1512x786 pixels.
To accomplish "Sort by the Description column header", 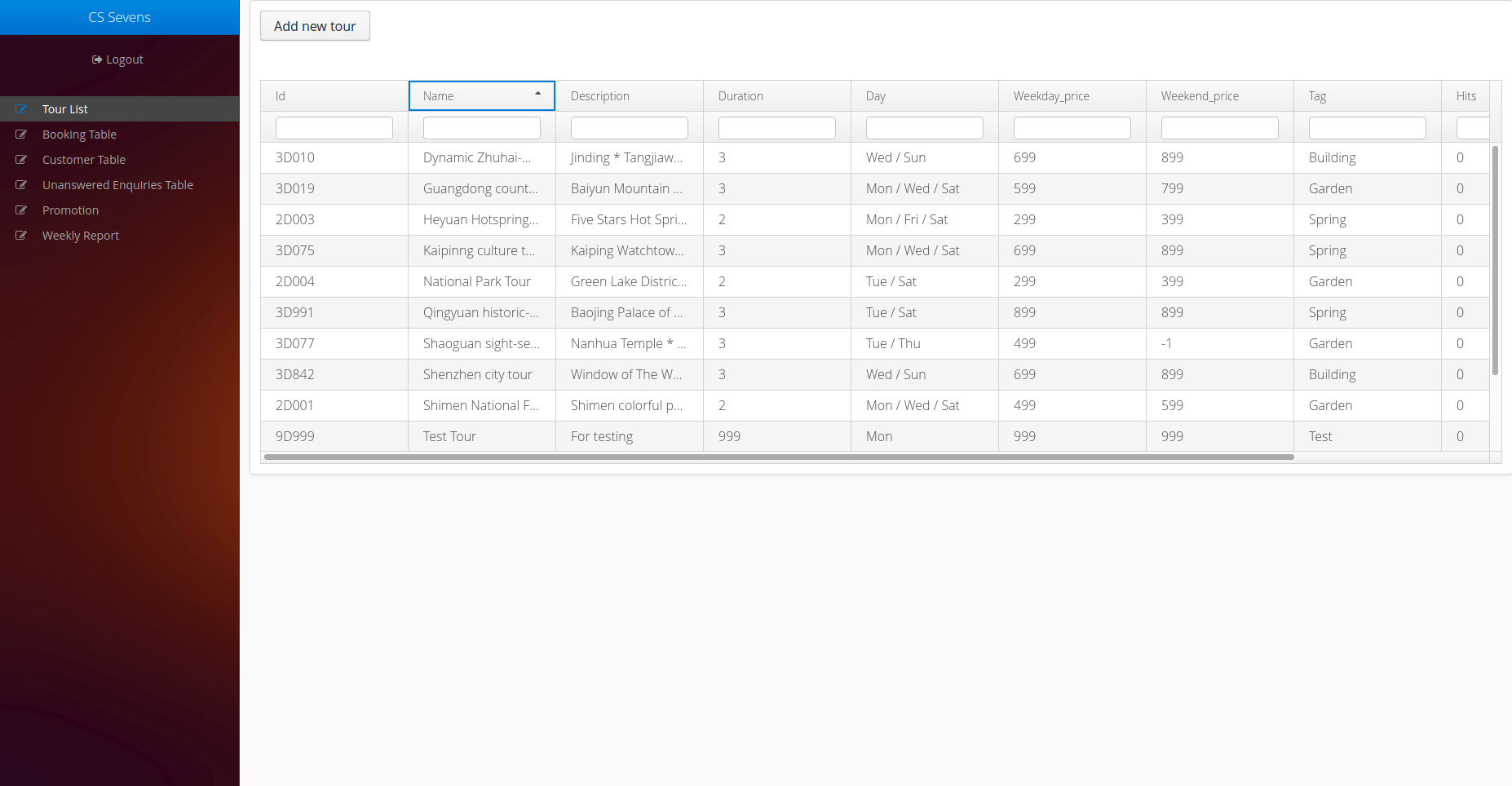I will [x=630, y=96].
